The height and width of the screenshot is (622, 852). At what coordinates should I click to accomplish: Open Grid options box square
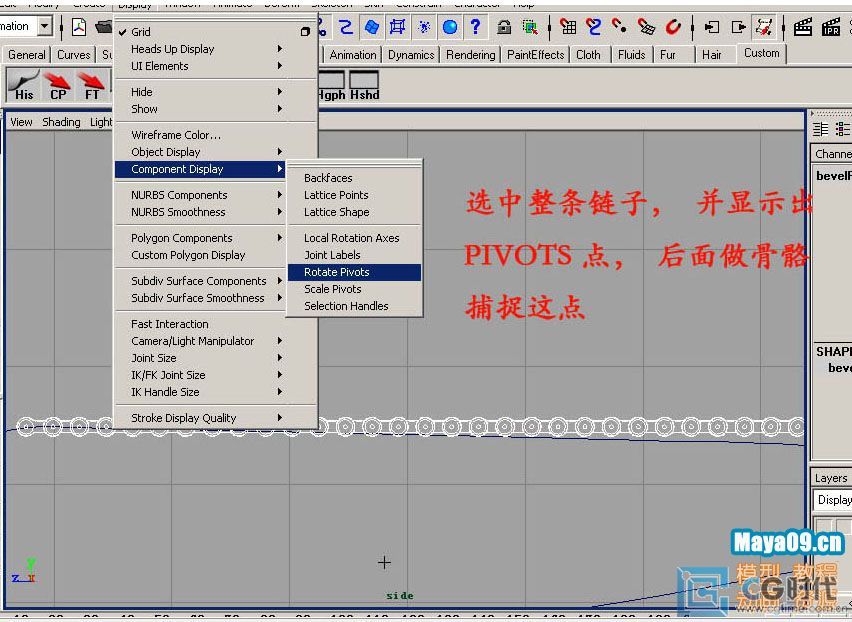click(305, 32)
